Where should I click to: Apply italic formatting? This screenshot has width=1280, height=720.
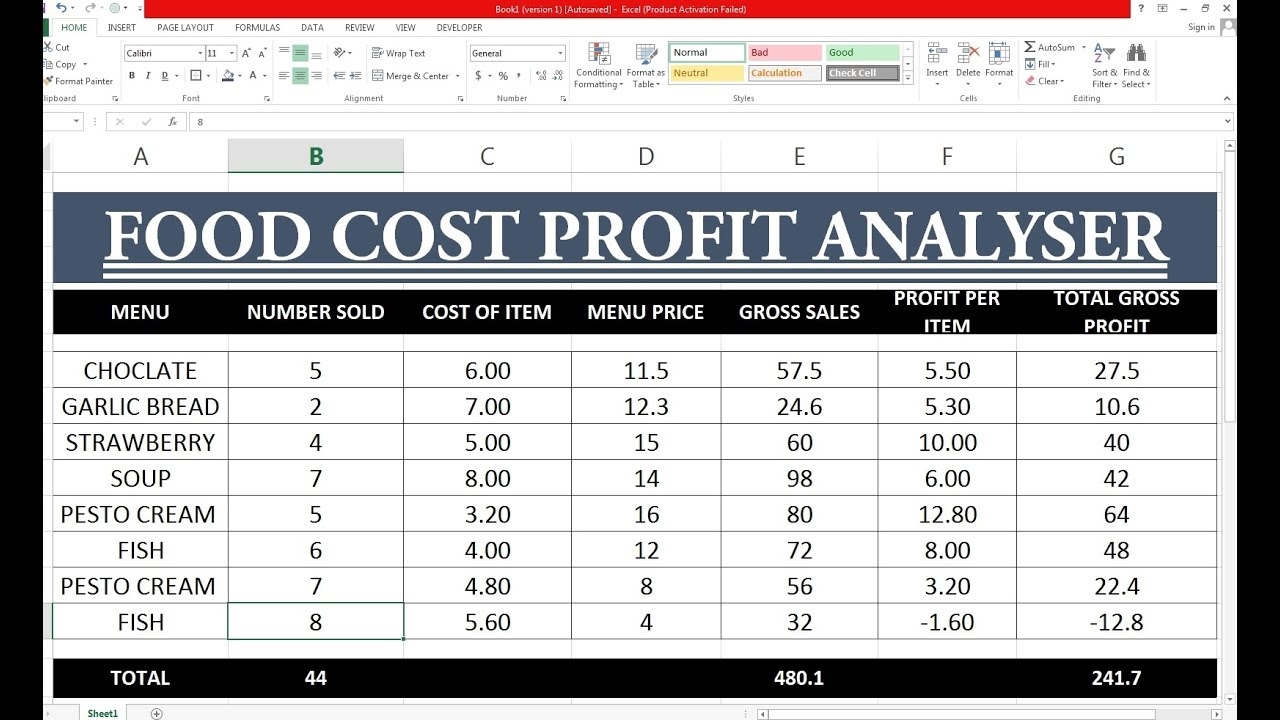coord(146,75)
